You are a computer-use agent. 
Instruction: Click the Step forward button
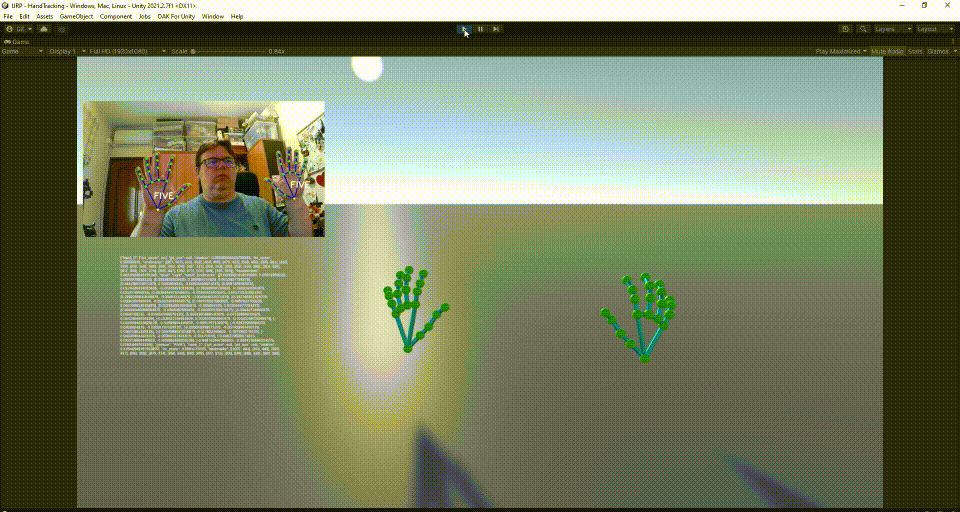496,29
